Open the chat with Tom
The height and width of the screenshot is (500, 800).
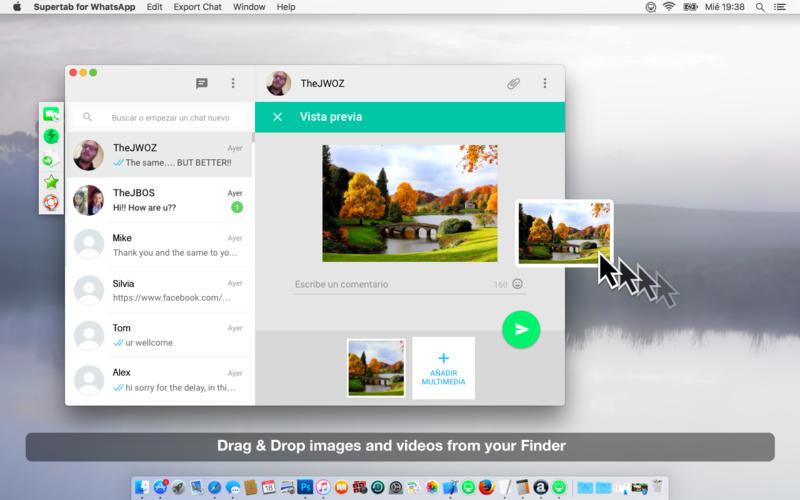click(x=159, y=335)
